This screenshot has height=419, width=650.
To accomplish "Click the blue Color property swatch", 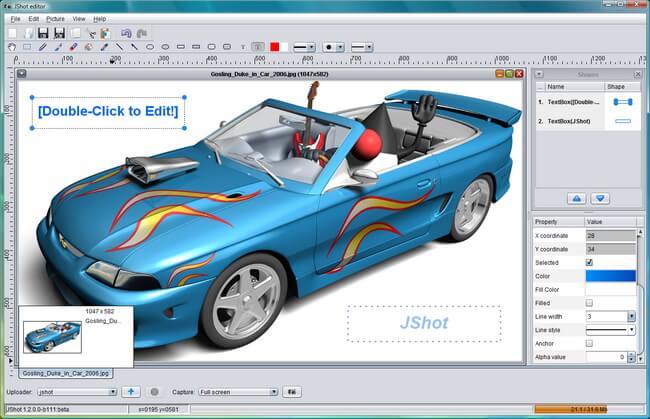I will tap(610, 276).
